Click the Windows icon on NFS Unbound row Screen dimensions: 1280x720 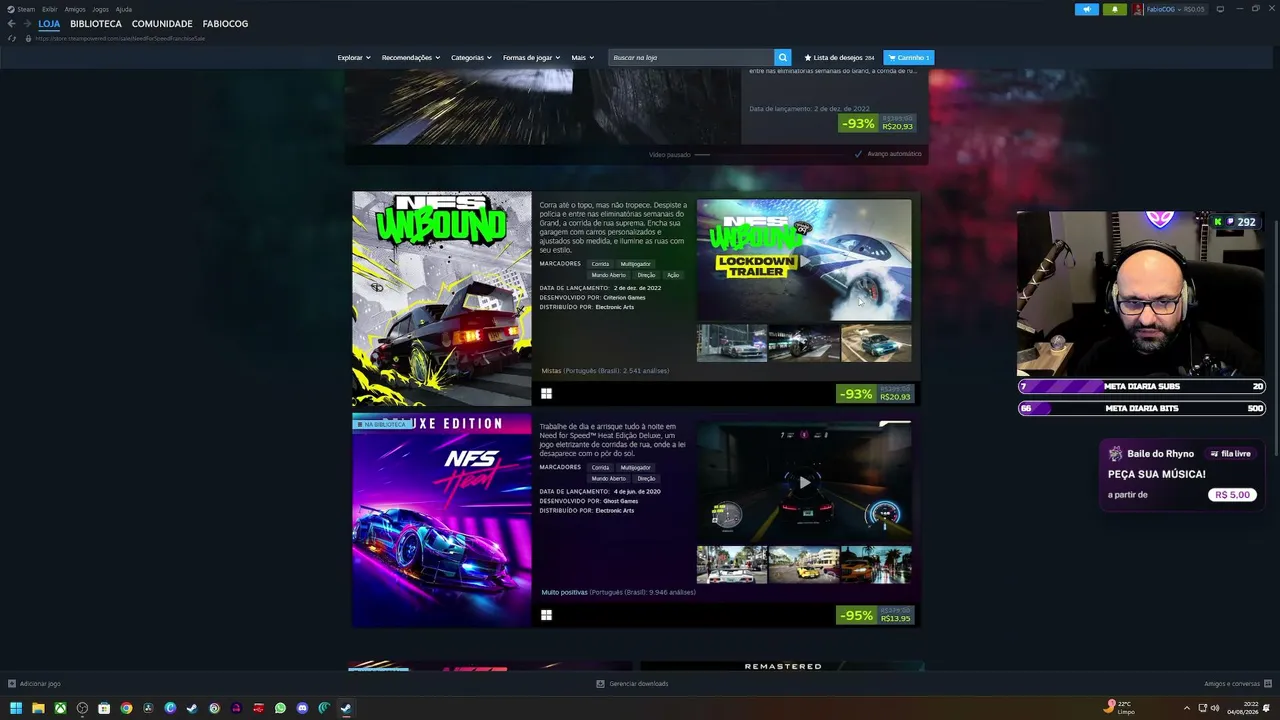click(546, 394)
